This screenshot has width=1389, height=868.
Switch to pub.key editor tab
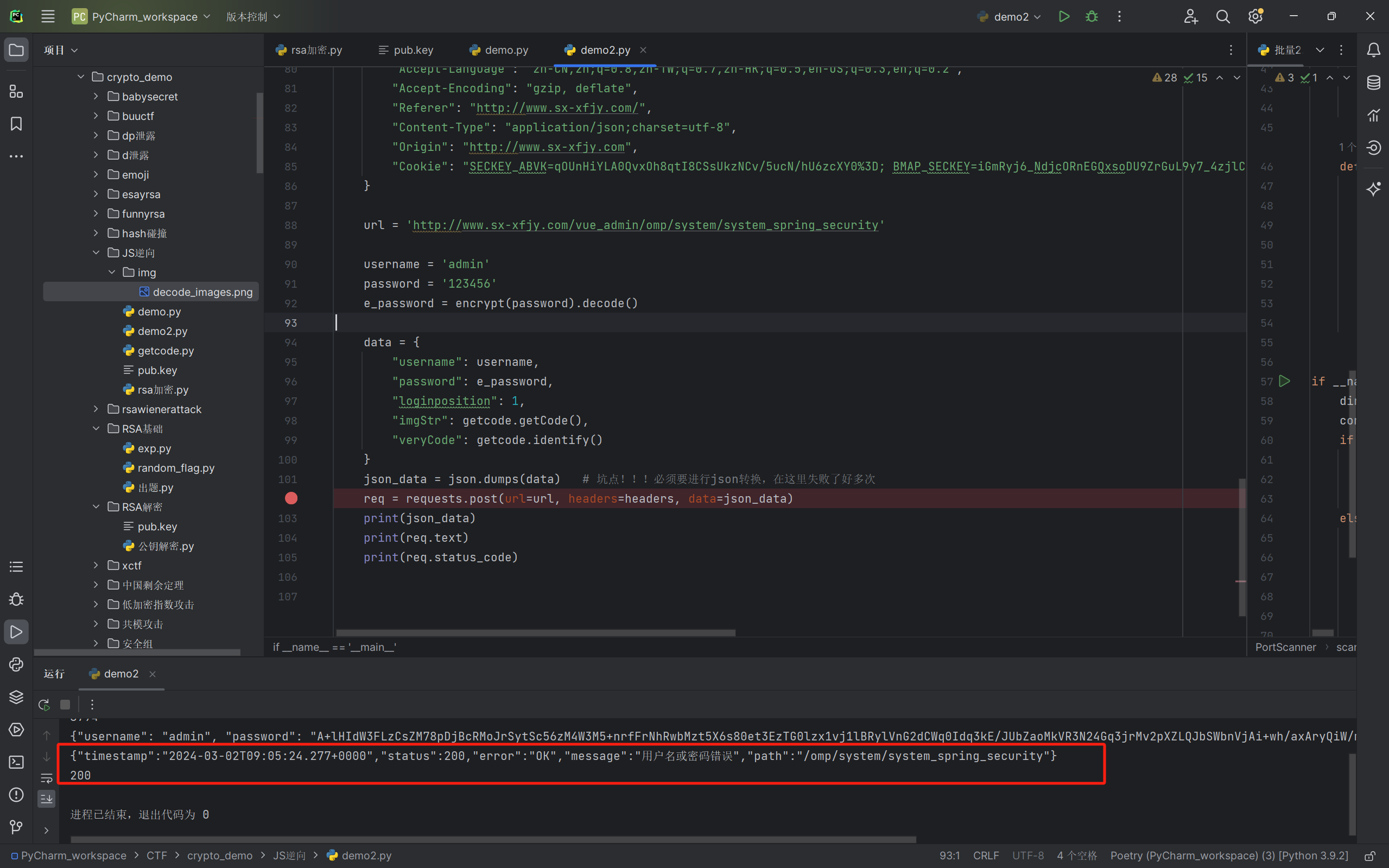pyautogui.click(x=406, y=50)
